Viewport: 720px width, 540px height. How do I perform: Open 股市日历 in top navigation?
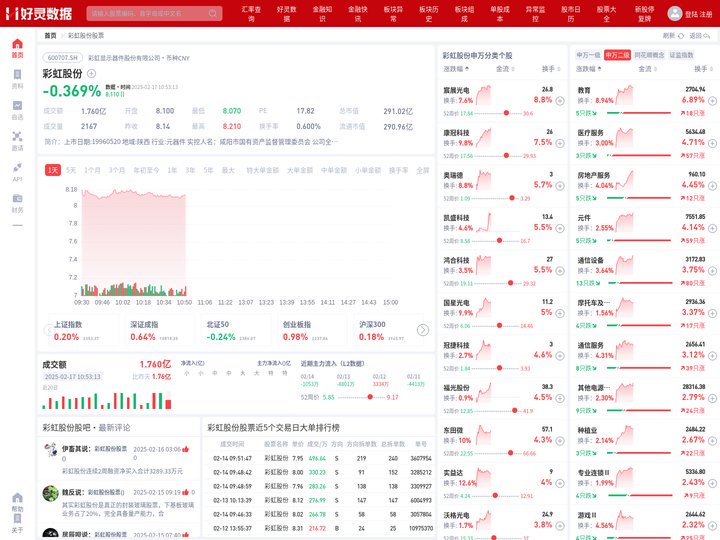[571, 14]
